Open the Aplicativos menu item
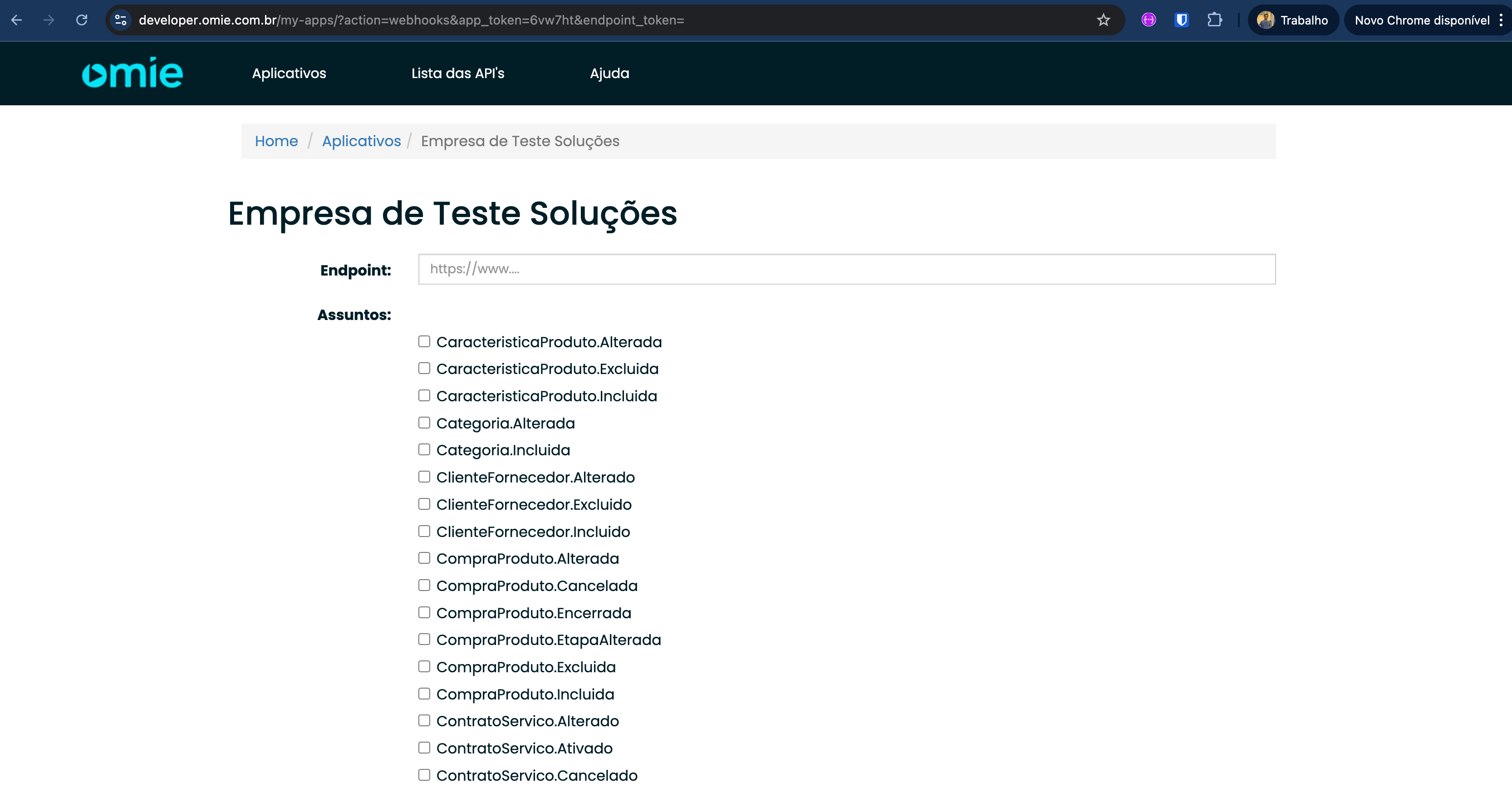The width and height of the screenshot is (1512, 788). pyautogui.click(x=289, y=74)
